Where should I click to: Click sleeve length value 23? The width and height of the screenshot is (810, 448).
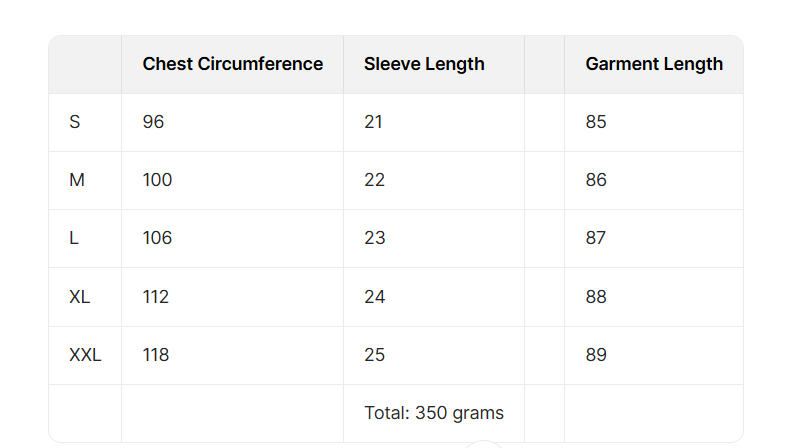[x=375, y=238]
